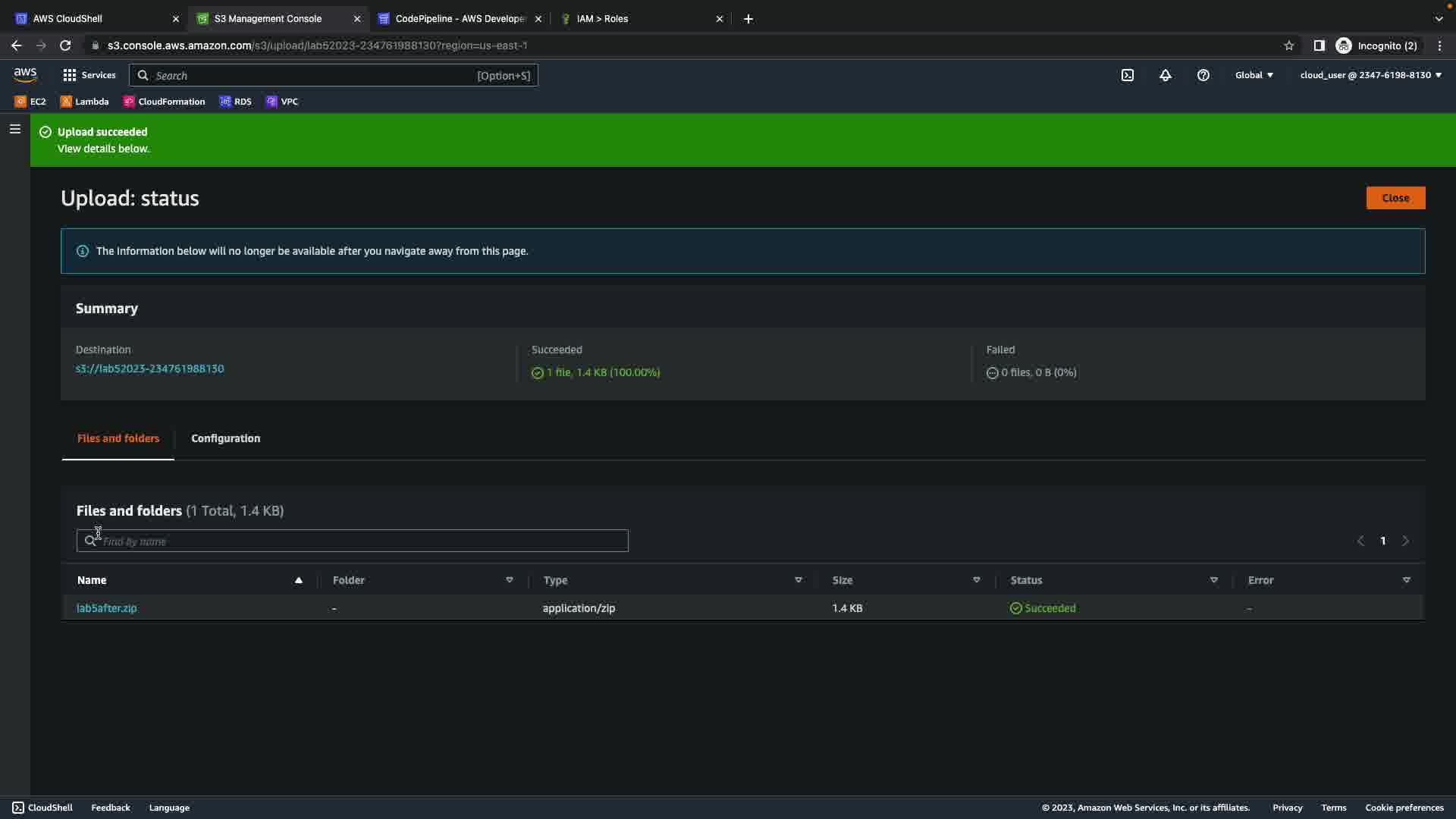1456x819 pixels.
Task: Sort files by the Name column arrow
Action: point(299,580)
